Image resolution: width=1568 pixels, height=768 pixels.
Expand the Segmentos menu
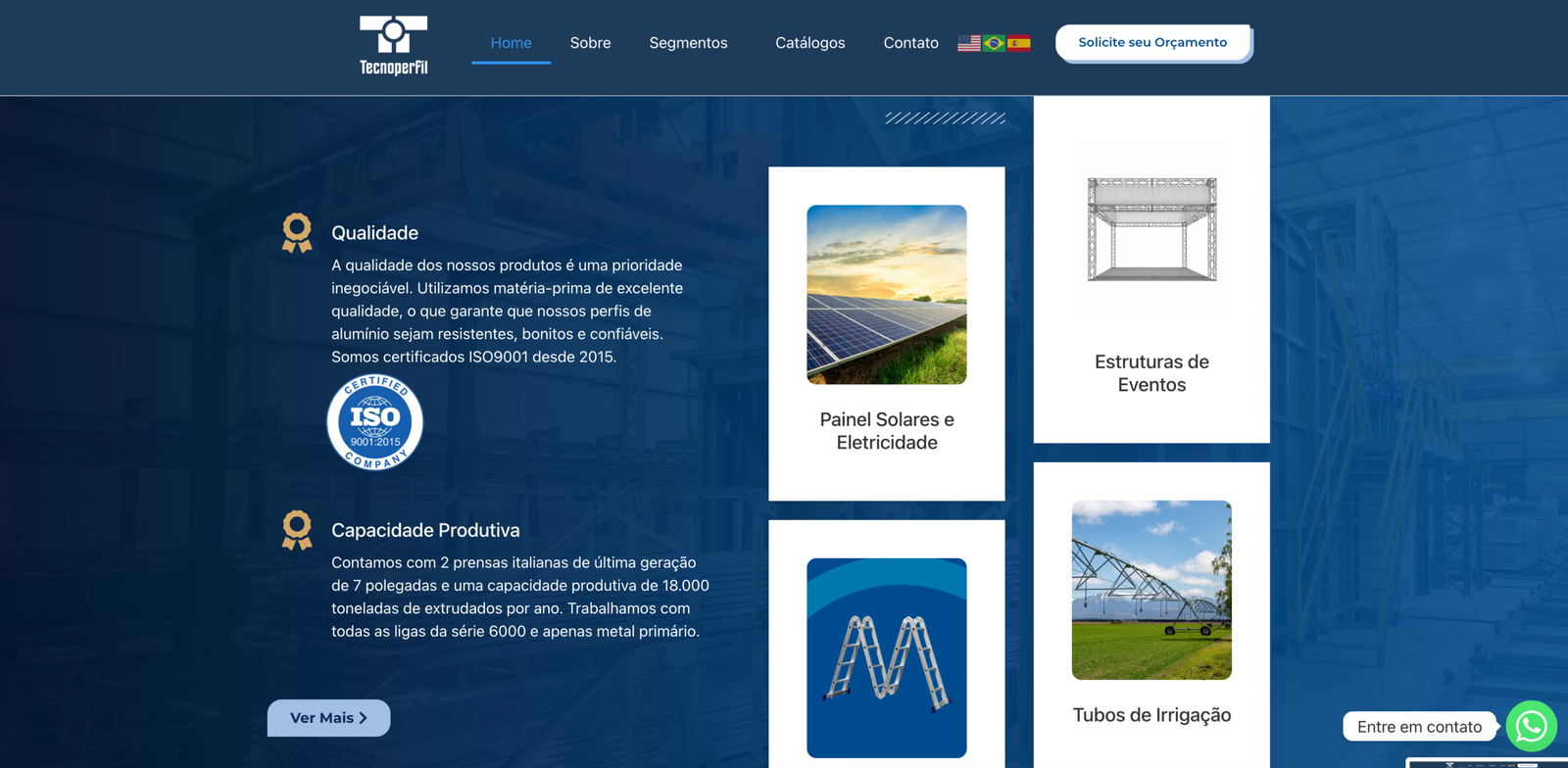click(x=688, y=43)
